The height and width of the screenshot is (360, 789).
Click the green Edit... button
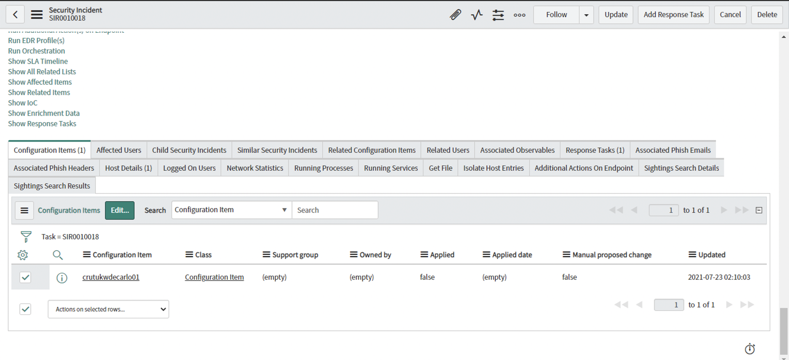pyautogui.click(x=120, y=210)
